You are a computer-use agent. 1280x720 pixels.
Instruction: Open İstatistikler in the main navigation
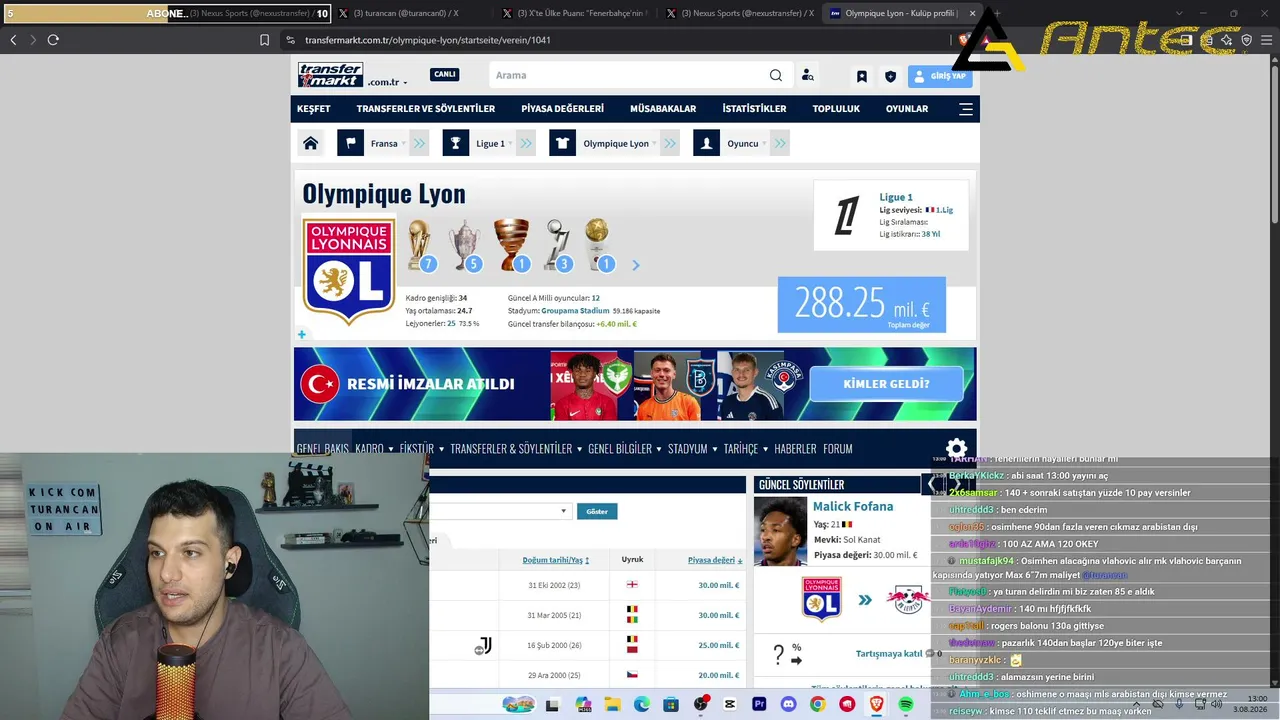[754, 109]
